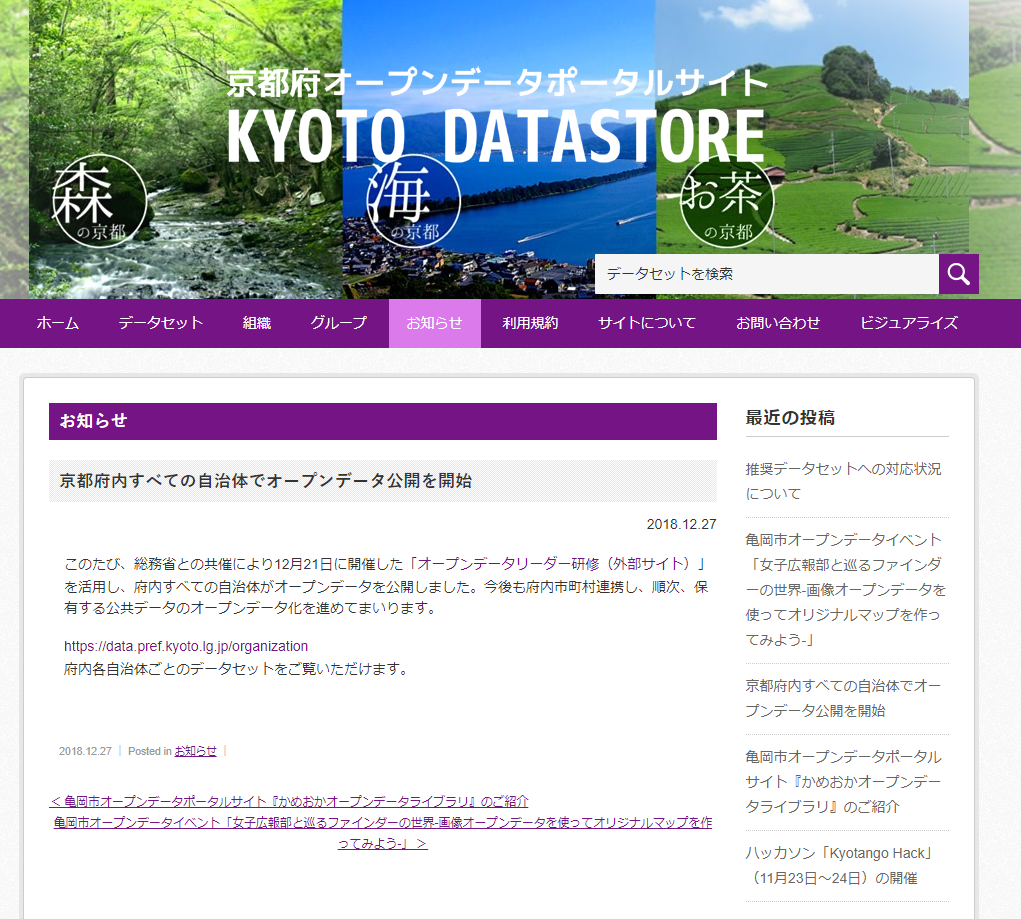Navigate to サイトについて page
Viewport: 1021px width, 919px height.
coord(647,323)
